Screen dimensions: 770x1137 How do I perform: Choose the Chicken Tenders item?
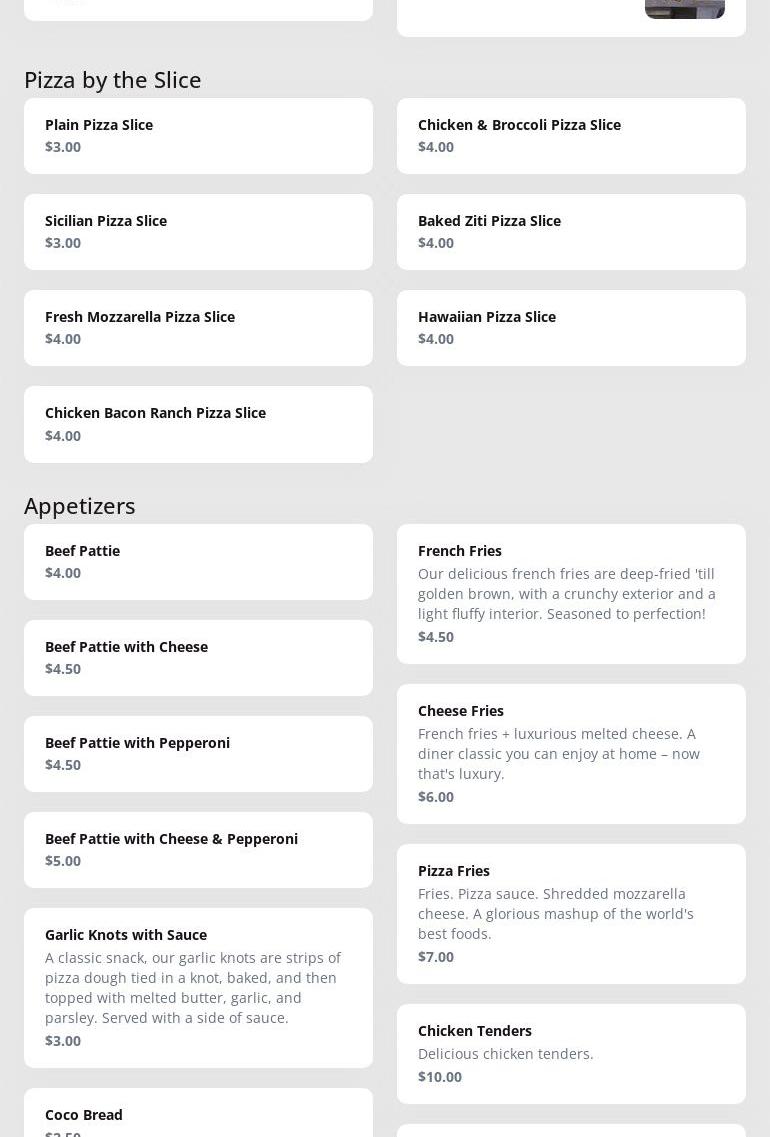(x=571, y=1054)
